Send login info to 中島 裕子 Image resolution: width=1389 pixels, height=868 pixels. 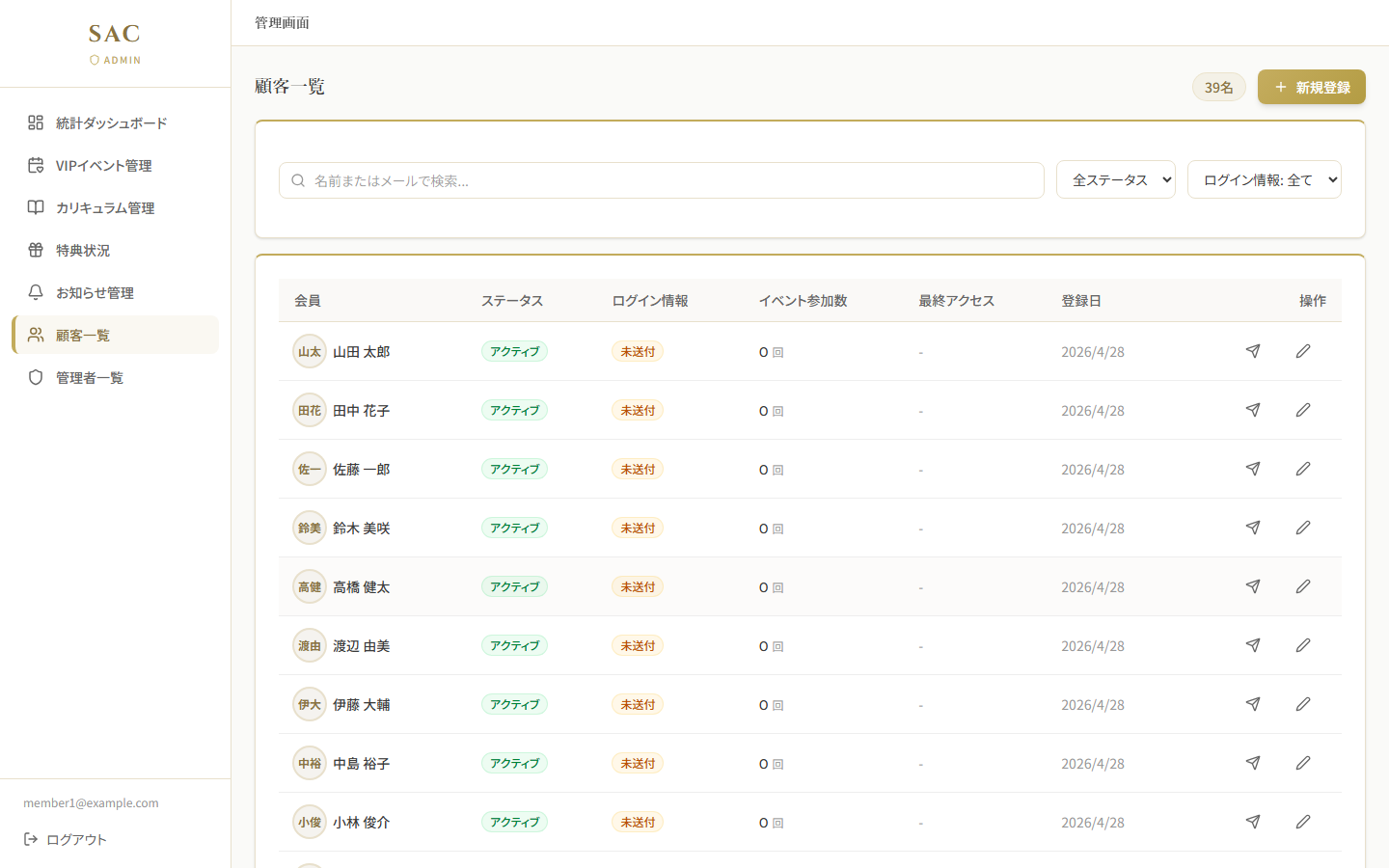[x=1253, y=763]
